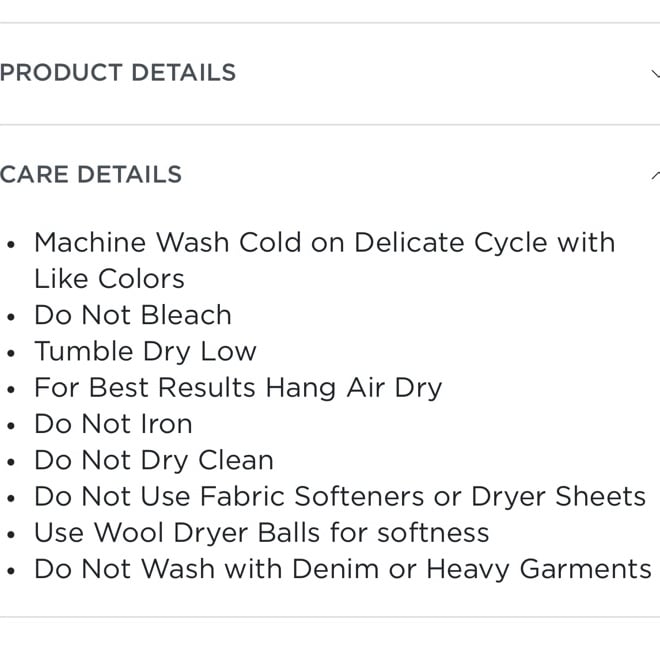Open the PRODUCT DETAILS section heading

click(x=118, y=72)
